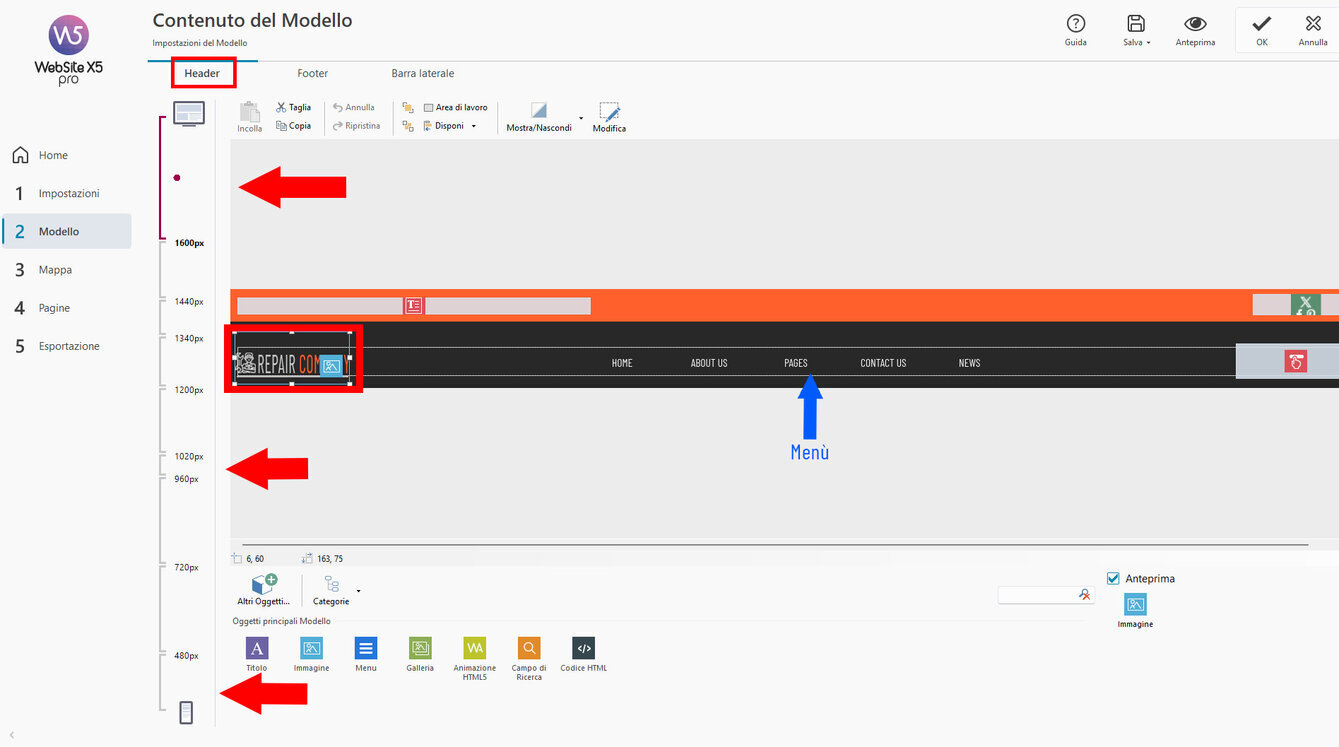Confirm with the OK button

tap(1262, 29)
